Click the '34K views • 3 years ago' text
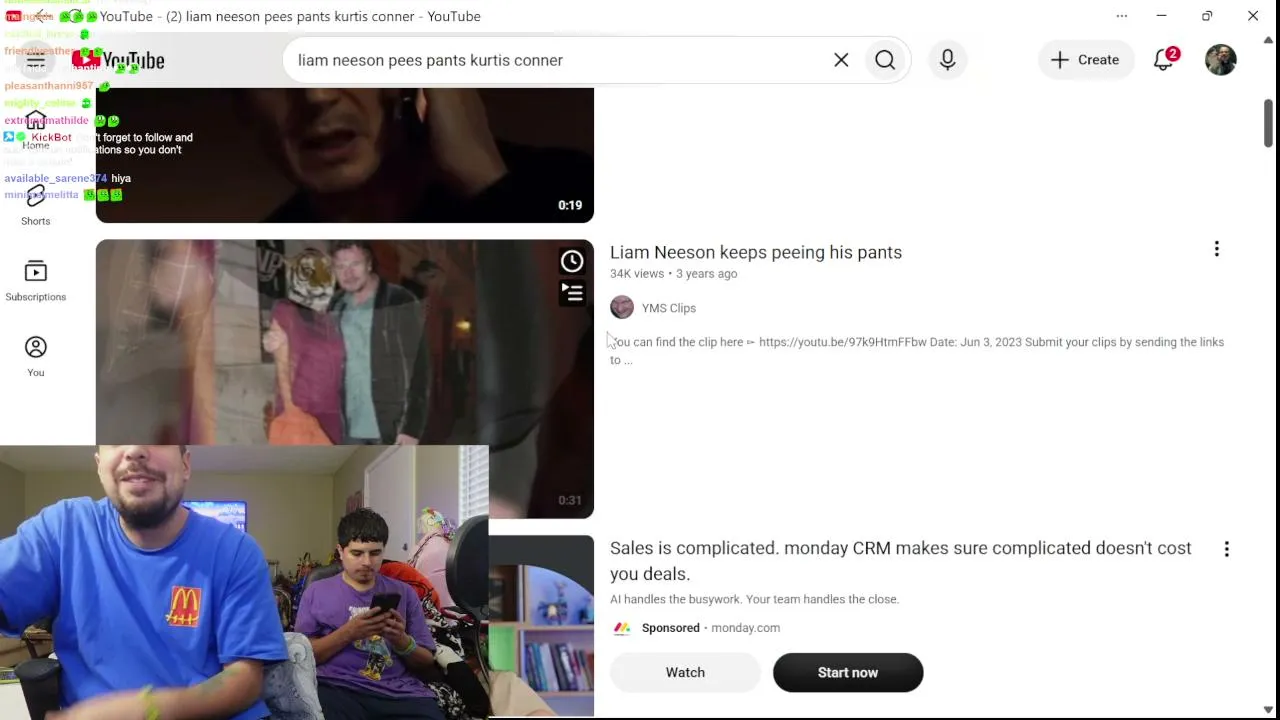Image resolution: width=1280 pixels, height=720 pixels. [x=674, y=274]
